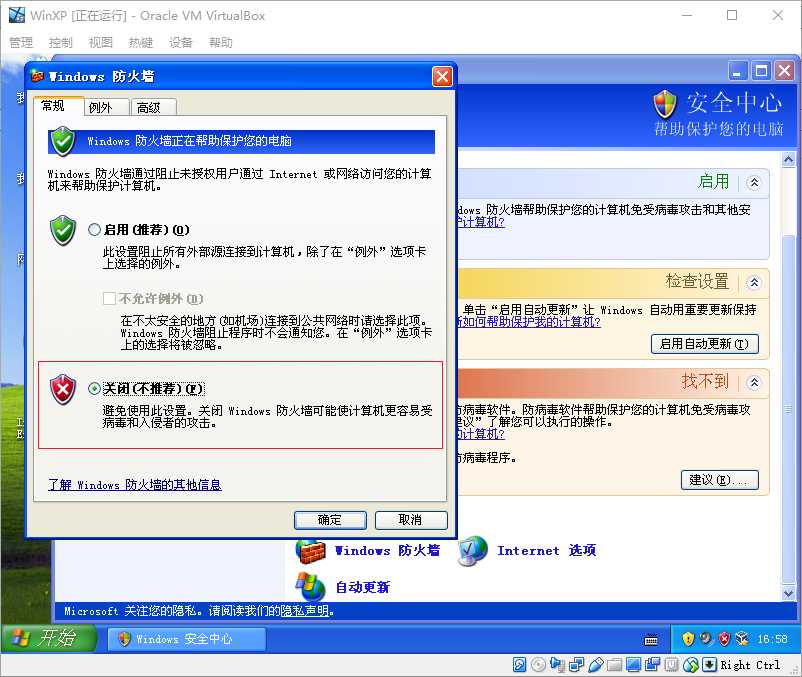Click the Right Ctrl host key label
802x677 pixels.
(750, 665)
